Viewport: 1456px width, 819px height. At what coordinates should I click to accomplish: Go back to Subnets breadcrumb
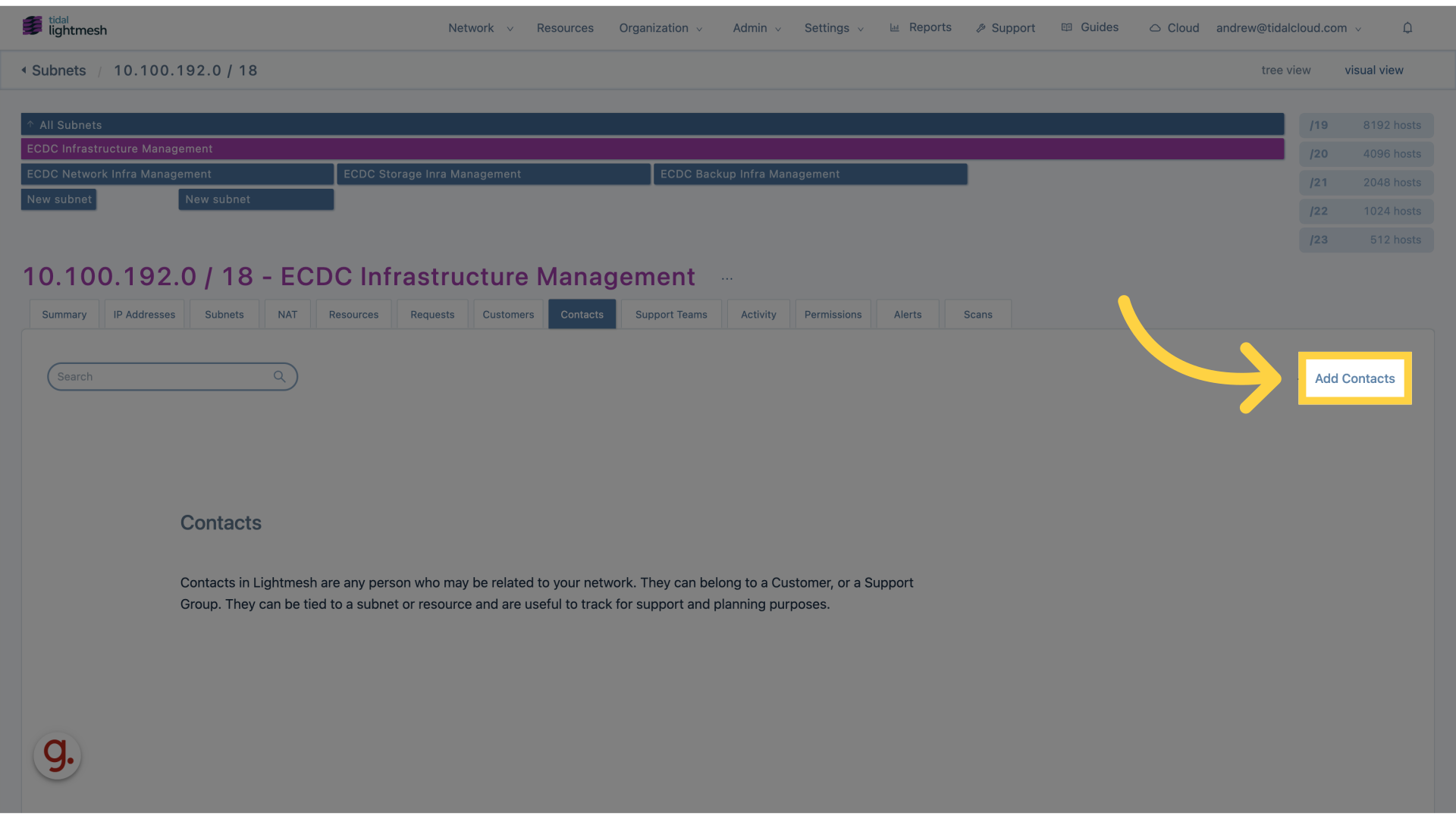[58, 71]
